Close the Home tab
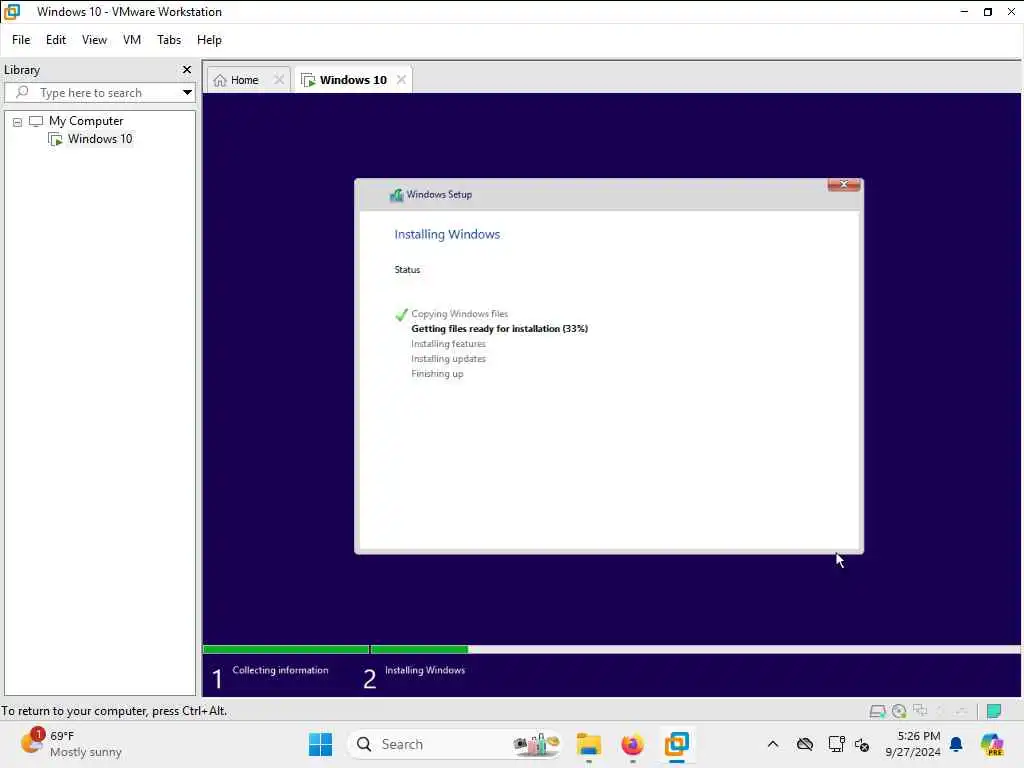 (x=279, y=80)
